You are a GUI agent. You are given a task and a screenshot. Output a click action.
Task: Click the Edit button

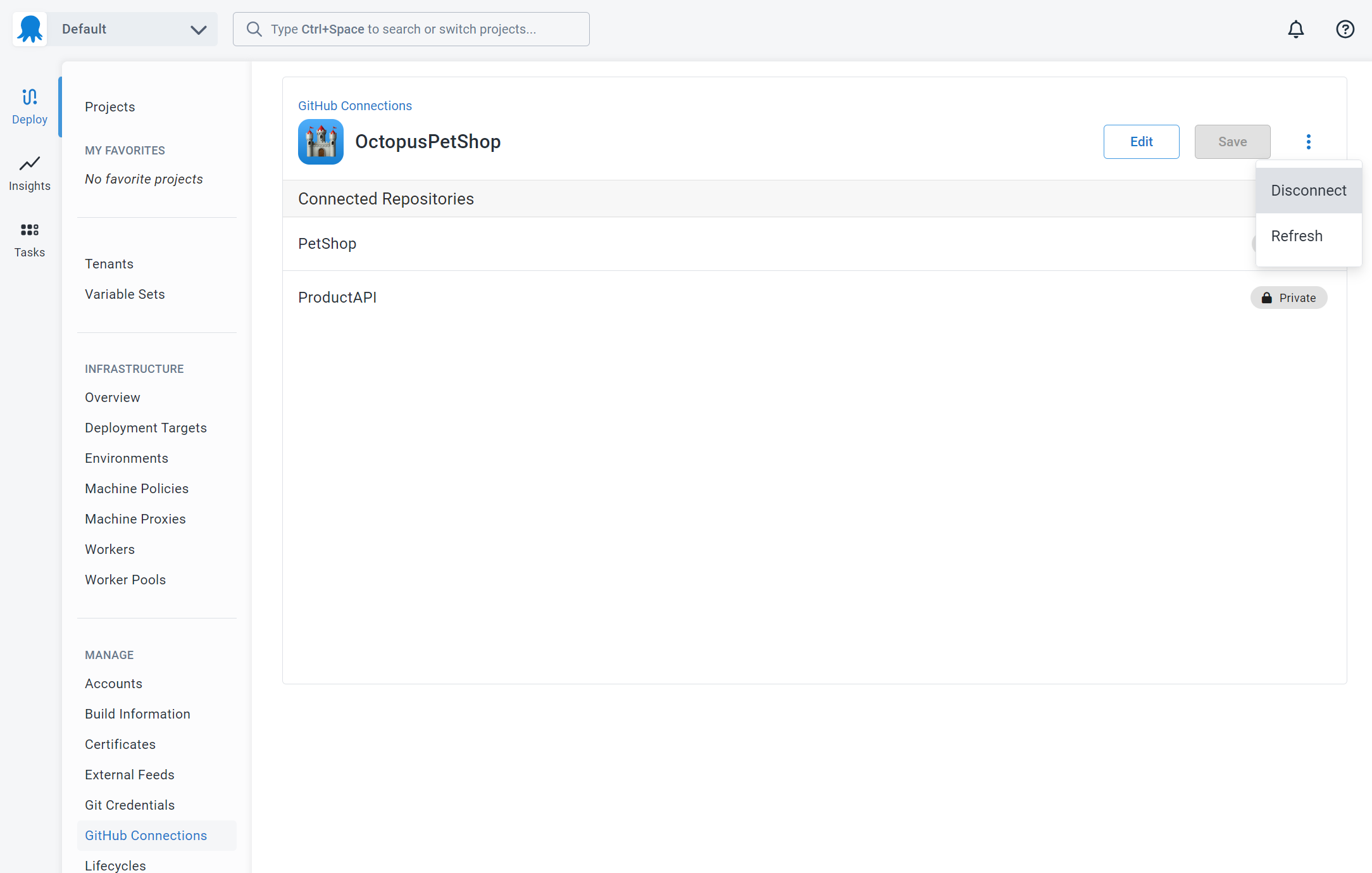point(1141,142)
